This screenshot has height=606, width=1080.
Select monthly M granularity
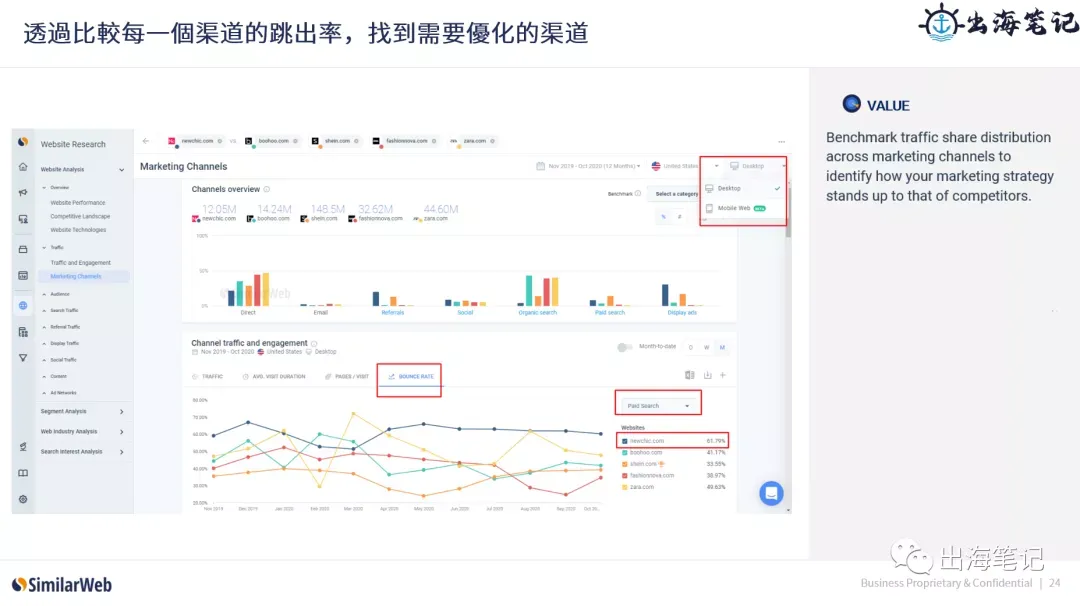[722, 347]
